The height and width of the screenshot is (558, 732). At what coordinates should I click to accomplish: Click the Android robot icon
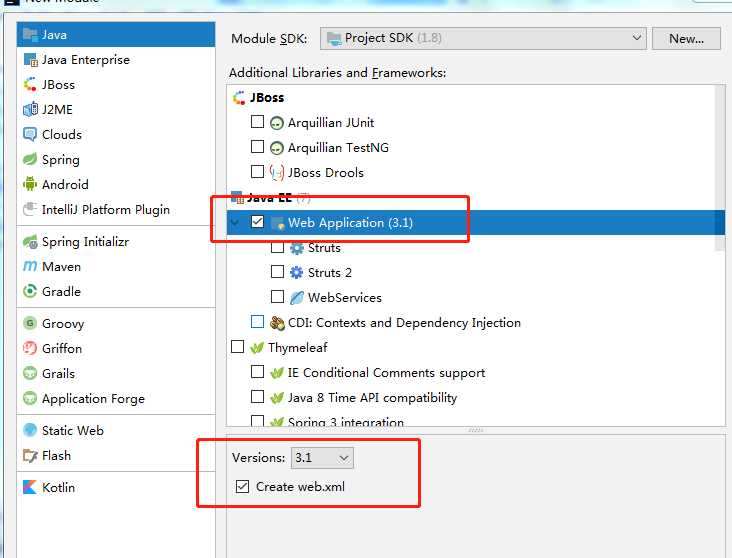(x=30, y=184)
